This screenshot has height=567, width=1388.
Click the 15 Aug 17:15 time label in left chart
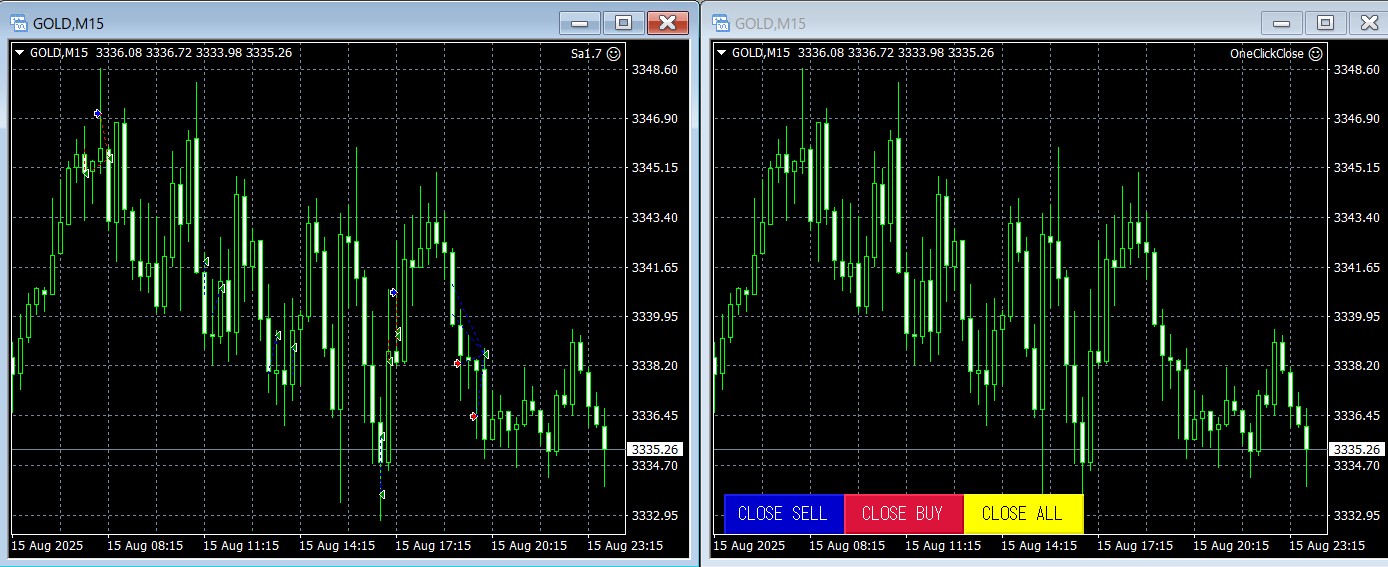click(x=432, y=546)
